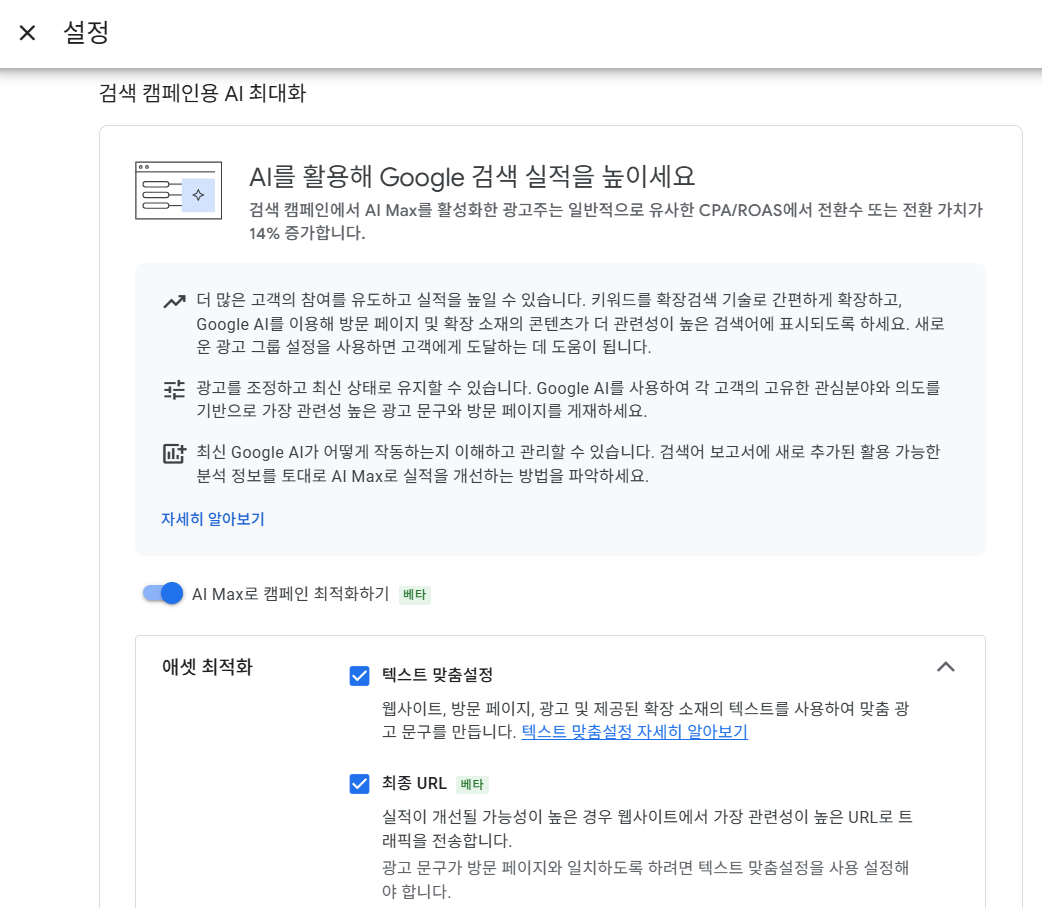The height and width of the screenshot is (908, 1042).
Task: Click the 최종 URL label
Action: coord(414,783)
